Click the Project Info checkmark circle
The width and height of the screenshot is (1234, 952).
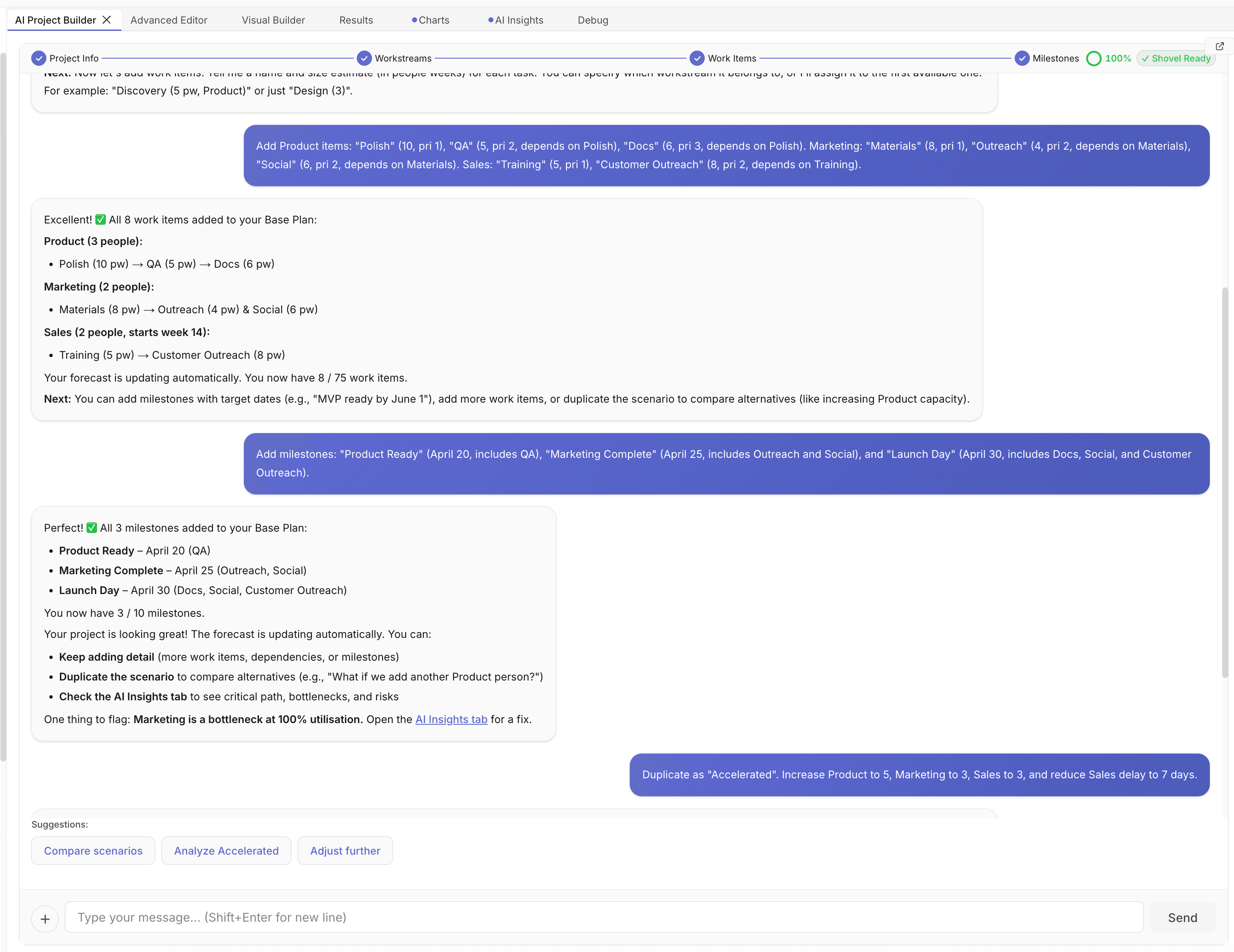point(38,58)
